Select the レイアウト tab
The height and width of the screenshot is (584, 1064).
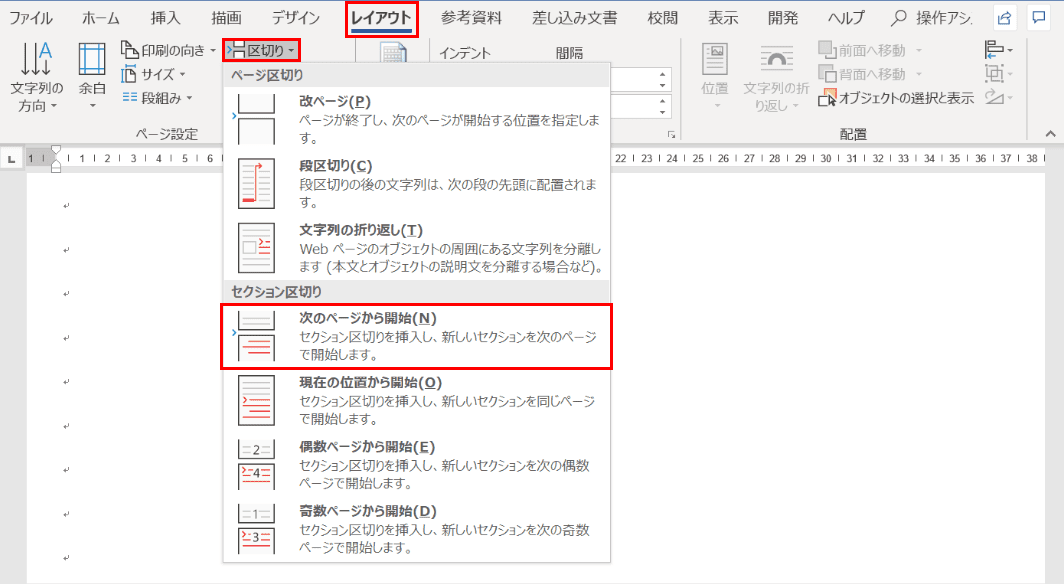tap(381, 18)
